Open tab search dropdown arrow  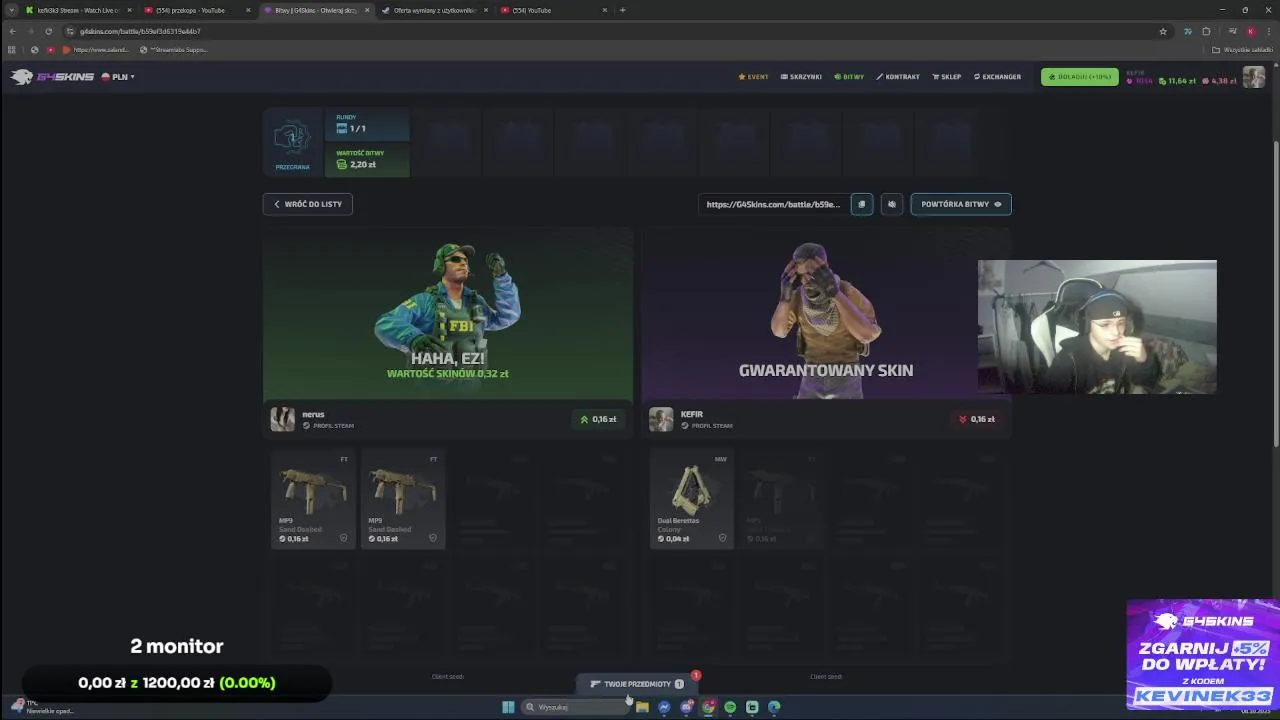[11, 10]
